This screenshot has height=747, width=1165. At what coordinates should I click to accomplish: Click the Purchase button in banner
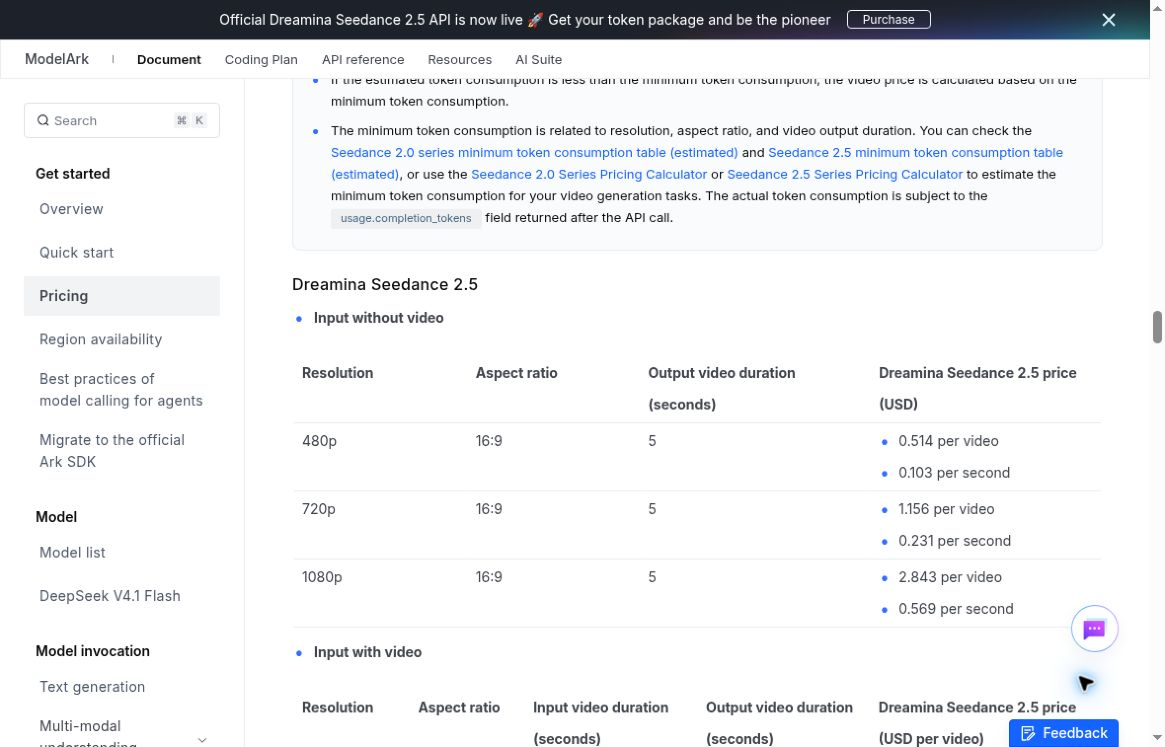pyautogui.click(x=888, y=20)
